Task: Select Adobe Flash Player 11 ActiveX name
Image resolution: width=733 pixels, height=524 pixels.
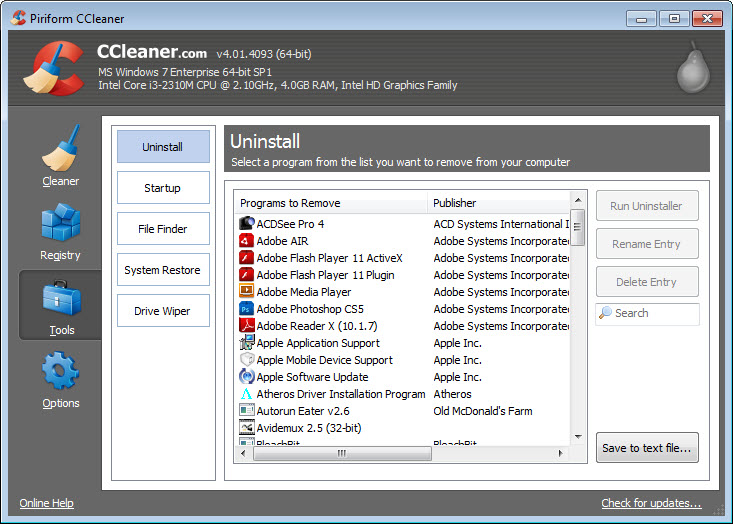Action: (330, 258)
